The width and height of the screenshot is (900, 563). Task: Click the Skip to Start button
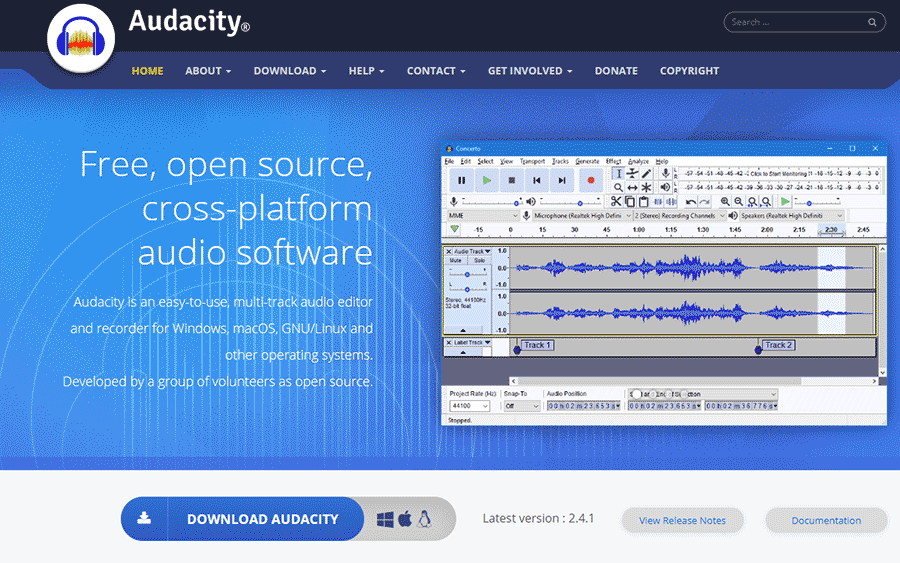coord(537,180)
